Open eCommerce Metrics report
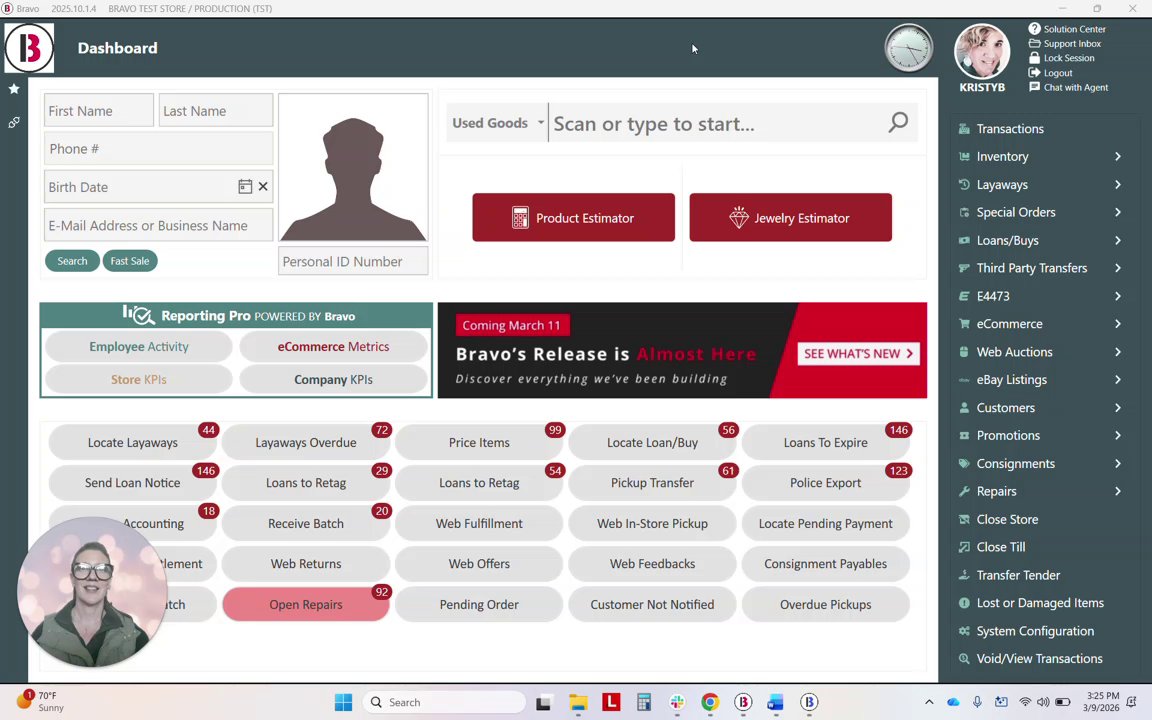Viewport: 1152px width, 720px height. coord(334,347)
